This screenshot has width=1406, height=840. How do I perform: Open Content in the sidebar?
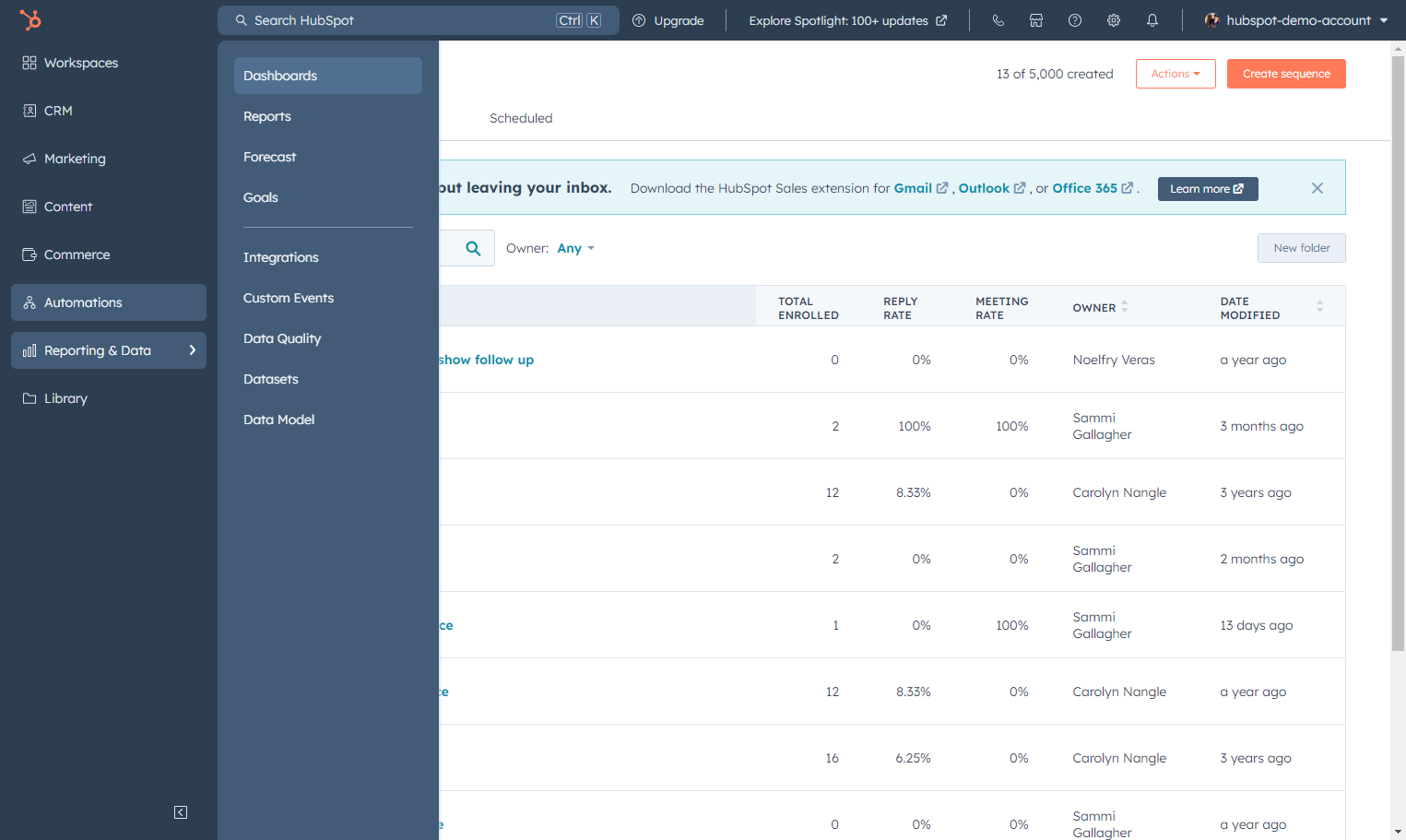[109, 207]
